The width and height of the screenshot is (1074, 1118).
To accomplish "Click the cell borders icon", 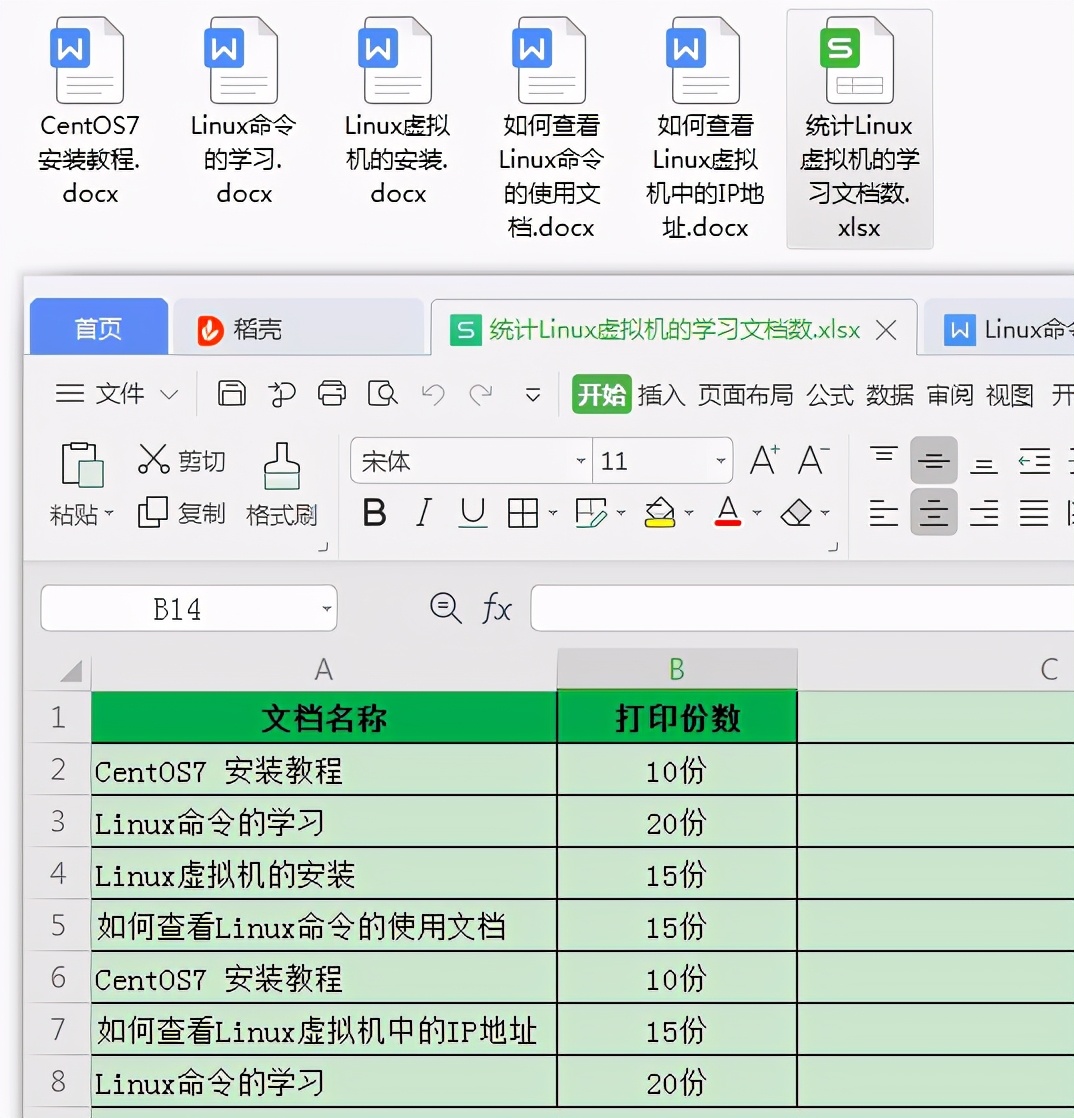I will [x=523, y=513].
